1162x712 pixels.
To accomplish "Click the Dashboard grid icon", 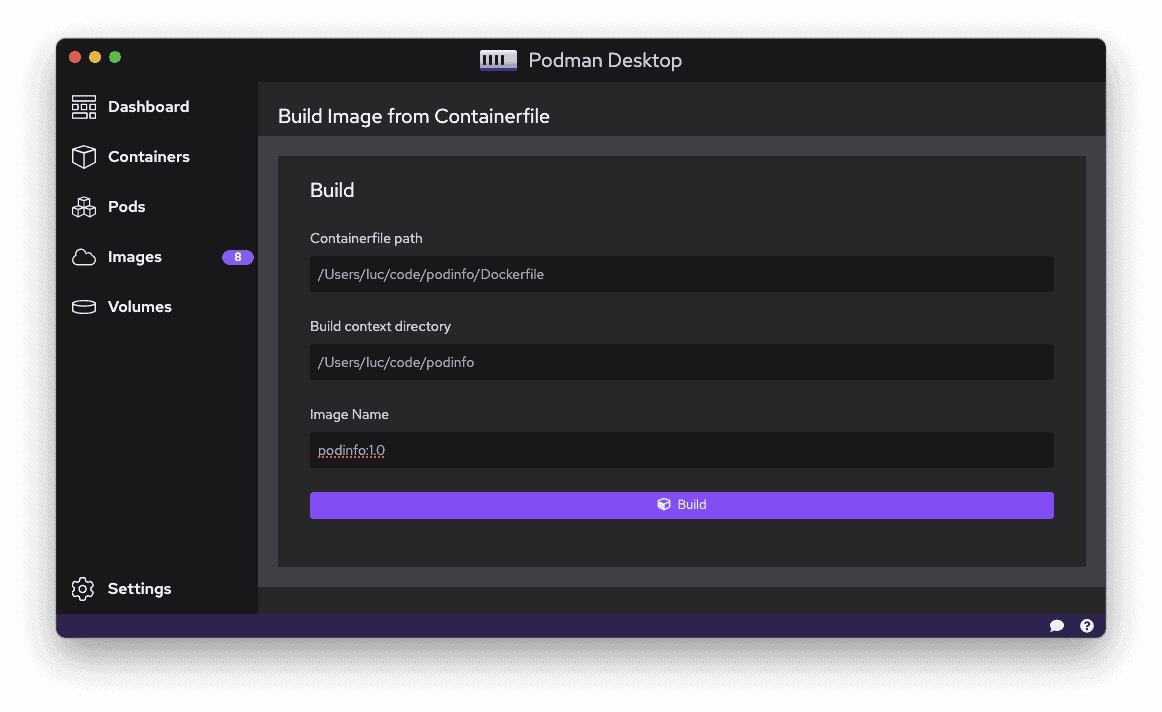I will [x=84, y=107].
